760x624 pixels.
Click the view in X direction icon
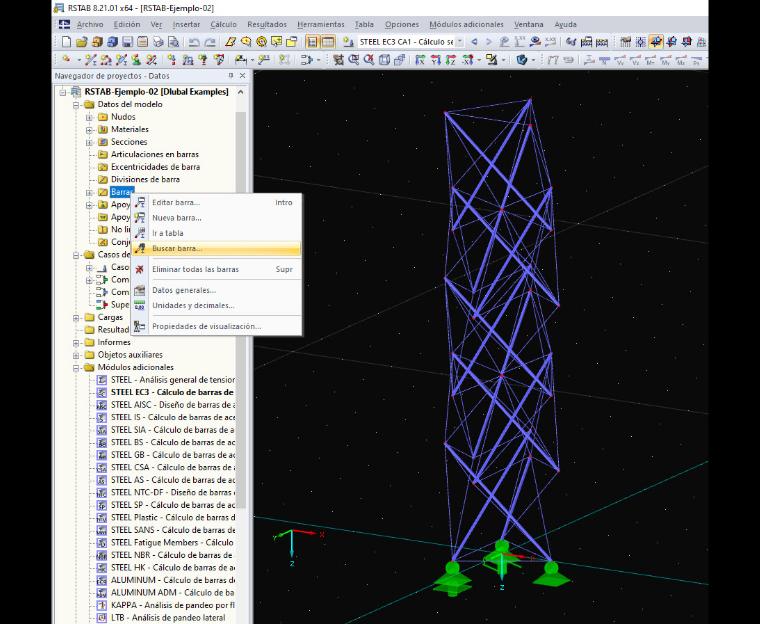coord(420,60)
